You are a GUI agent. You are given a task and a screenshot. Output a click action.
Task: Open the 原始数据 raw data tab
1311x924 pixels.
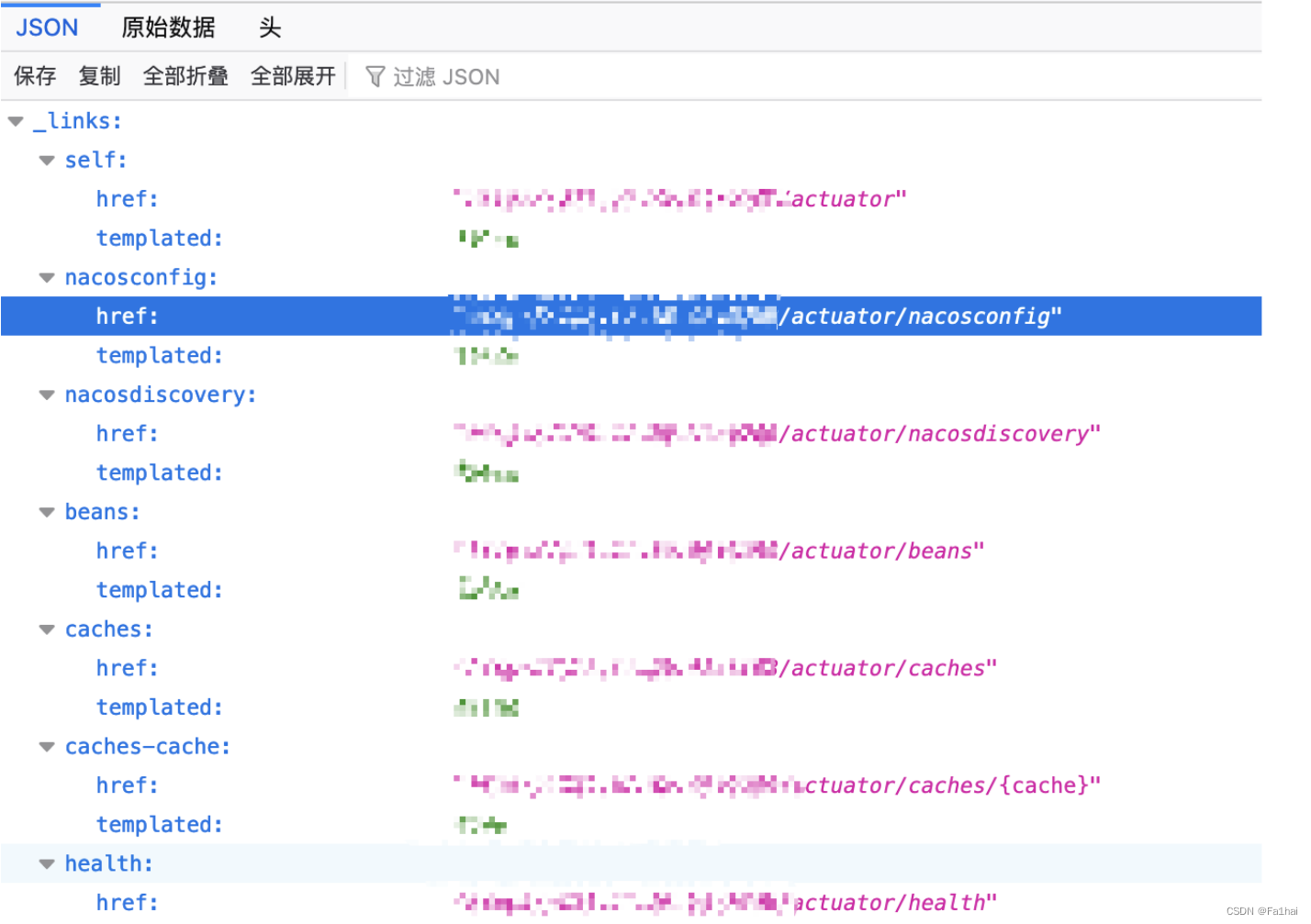[168, 28]
